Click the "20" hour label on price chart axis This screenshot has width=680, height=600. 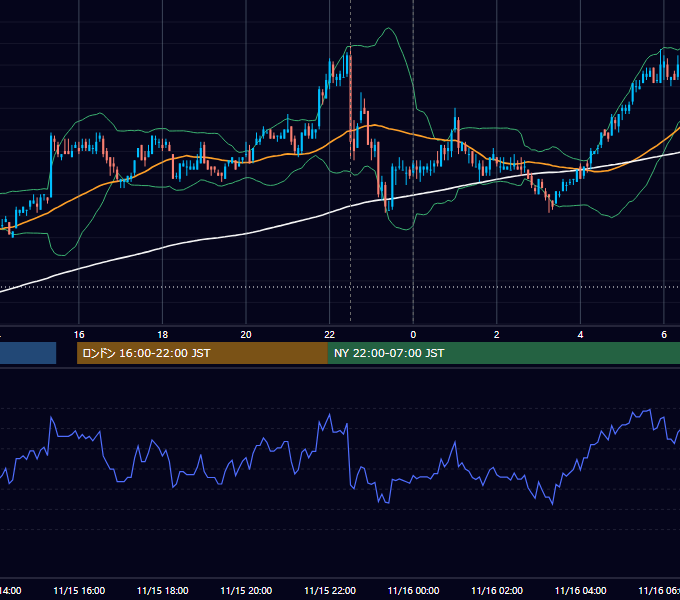[246, 334]
